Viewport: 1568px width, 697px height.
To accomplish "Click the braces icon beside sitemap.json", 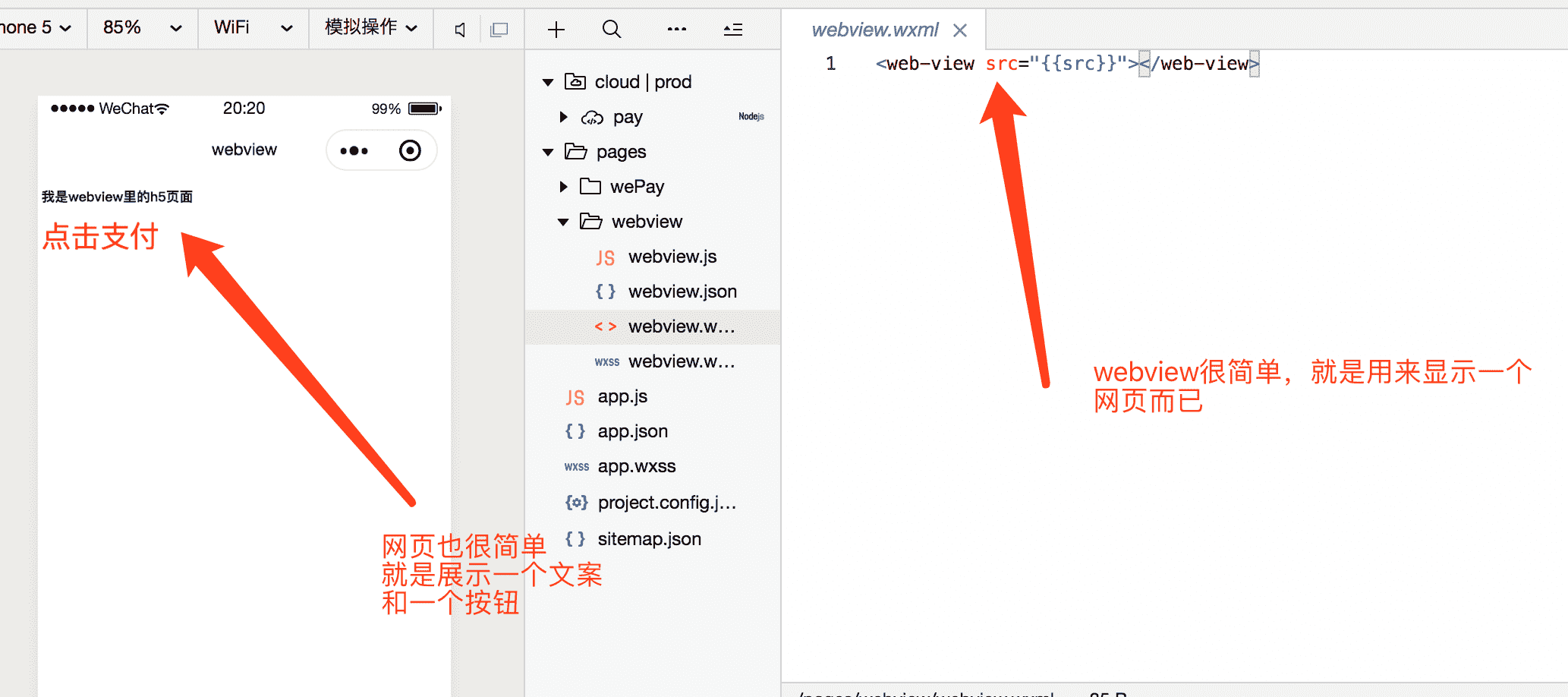I will 575,539.
